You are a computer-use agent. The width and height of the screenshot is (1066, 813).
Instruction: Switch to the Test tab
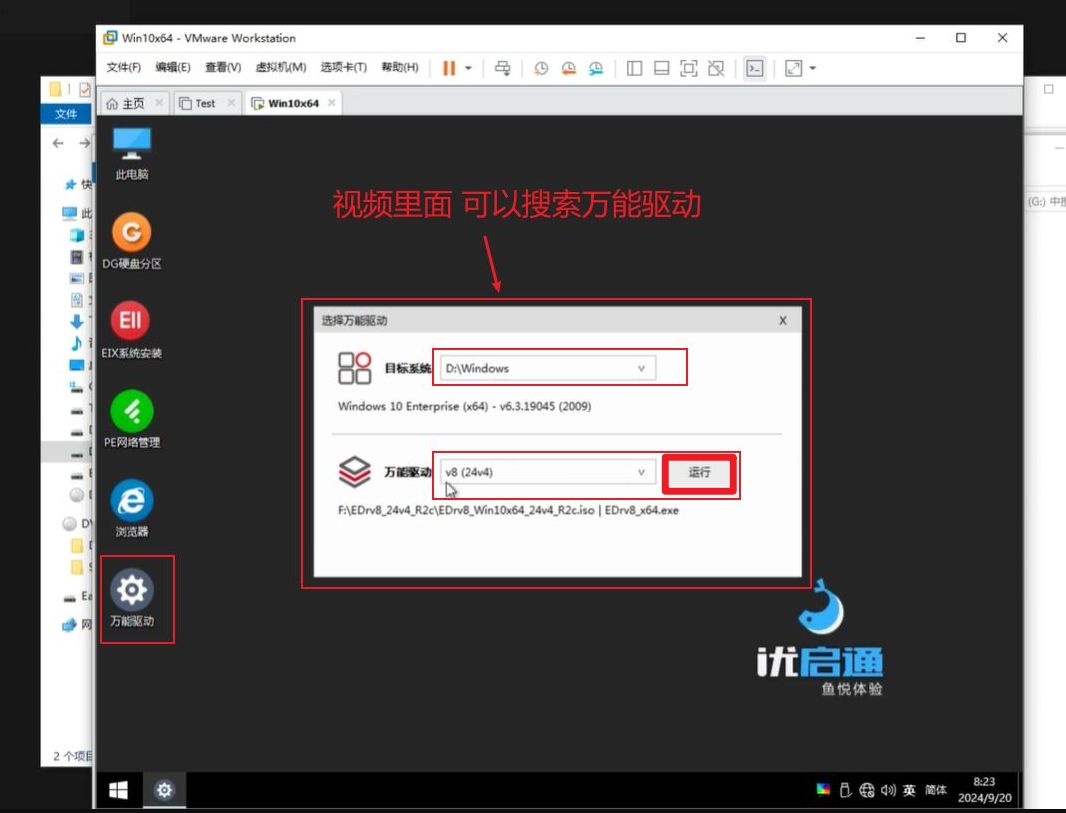pos(204,103)
